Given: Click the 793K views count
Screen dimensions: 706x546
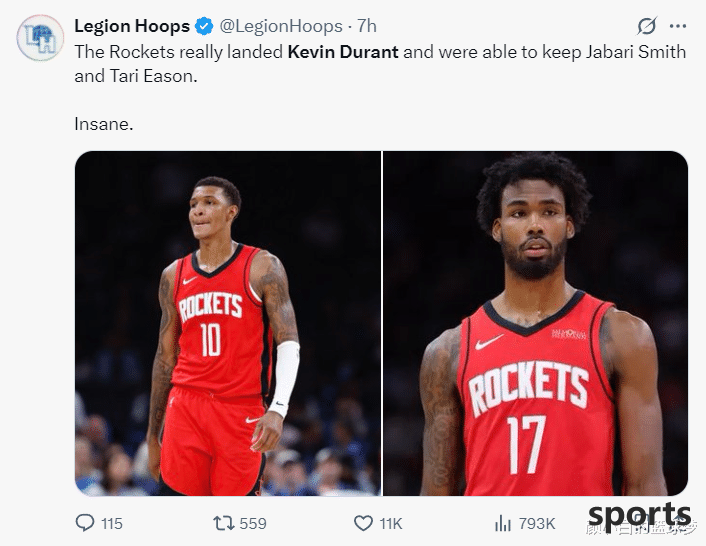Looking at the screenshot, I should [537, 523].
